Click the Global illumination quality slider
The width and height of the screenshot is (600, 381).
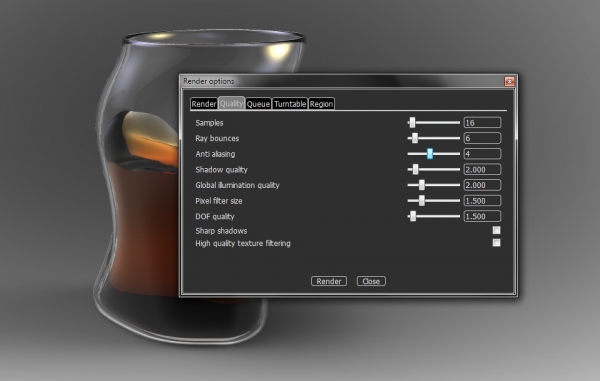coord(434,185)
